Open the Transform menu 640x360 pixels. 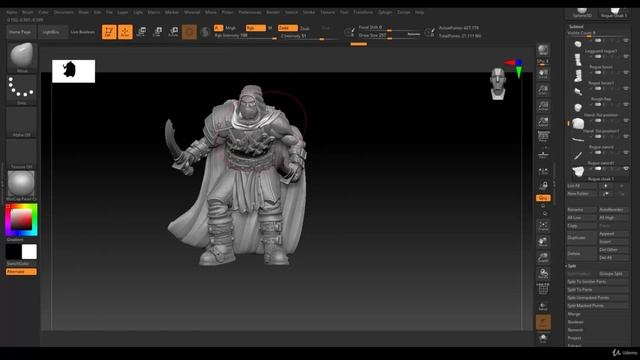[363, 12]
